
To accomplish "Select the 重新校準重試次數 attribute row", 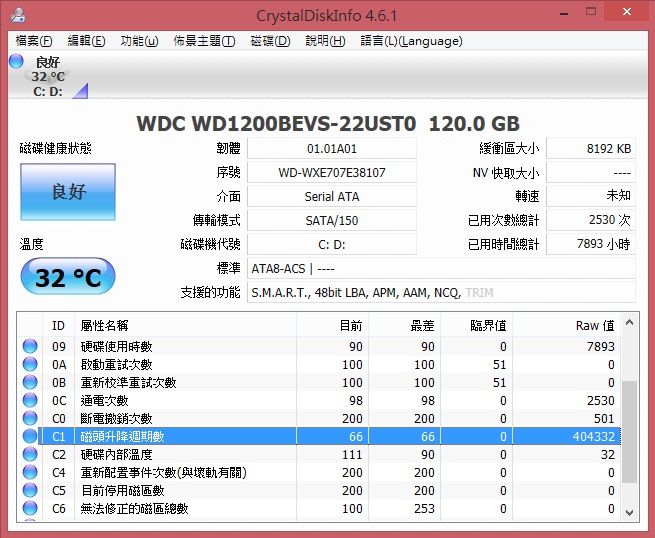I will coord(320,382).
